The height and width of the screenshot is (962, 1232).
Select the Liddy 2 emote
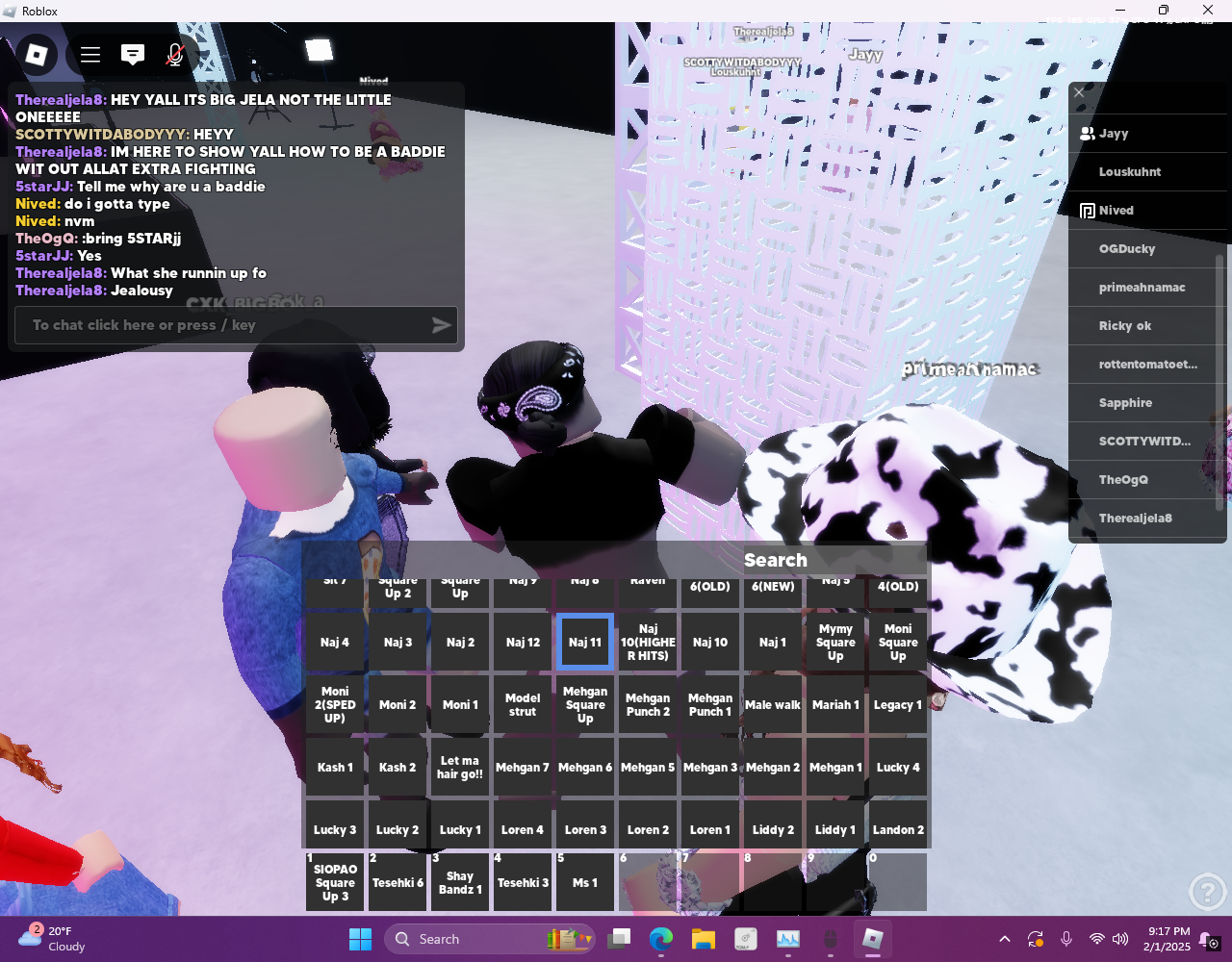pos(773,825)
